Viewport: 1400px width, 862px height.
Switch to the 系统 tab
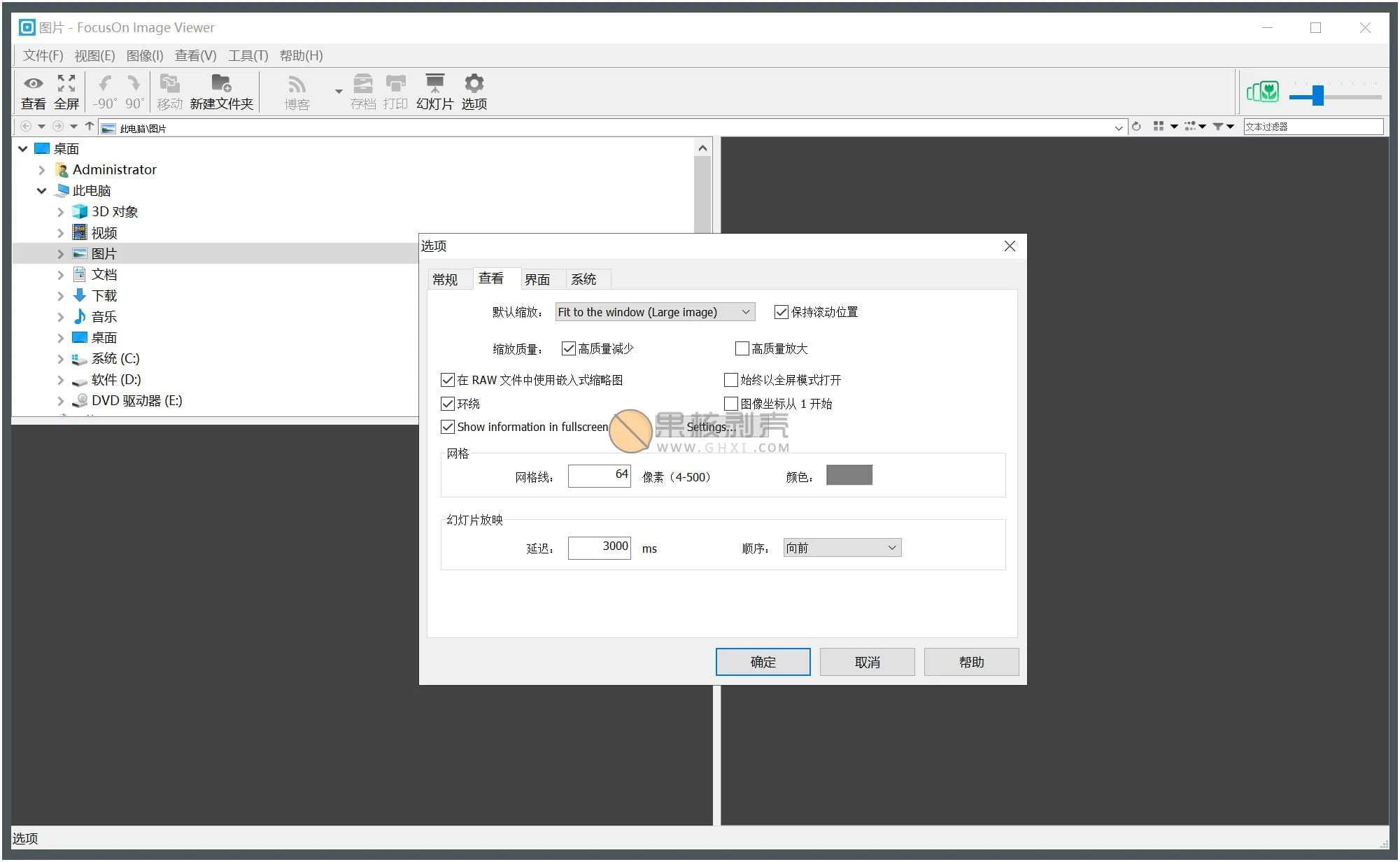click(x=586, y=278)
